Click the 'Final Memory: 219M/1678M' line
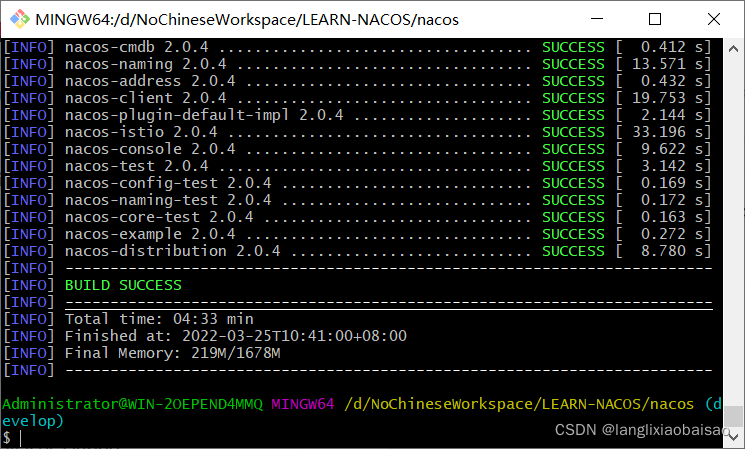 172,353
